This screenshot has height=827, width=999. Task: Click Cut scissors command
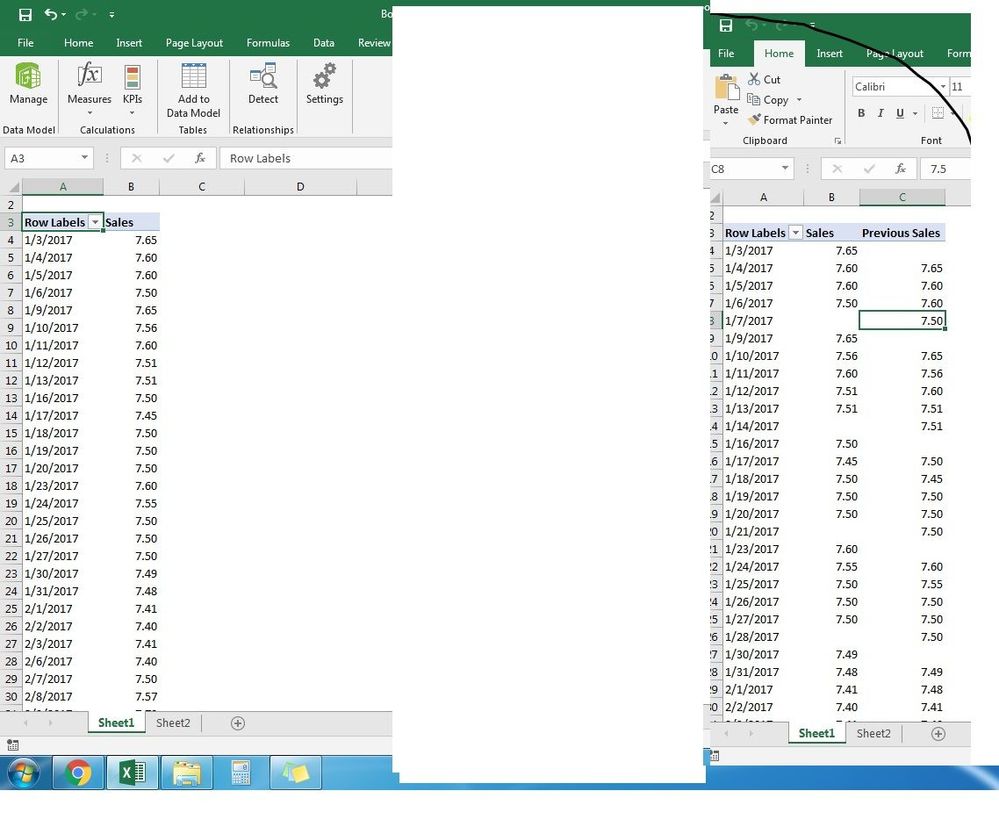[x=764, y=79]
